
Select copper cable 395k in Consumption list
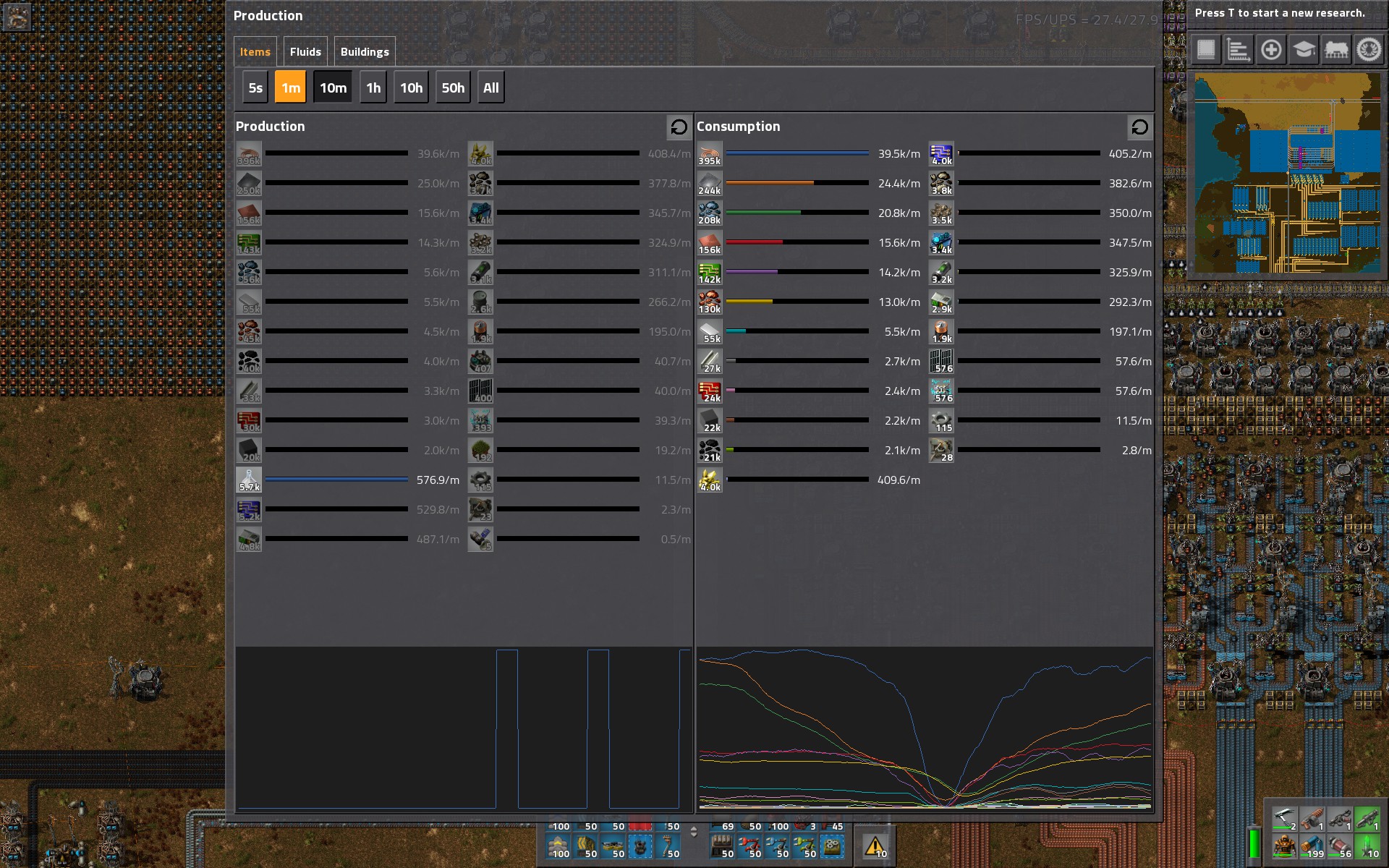click(x=710, y=154)
